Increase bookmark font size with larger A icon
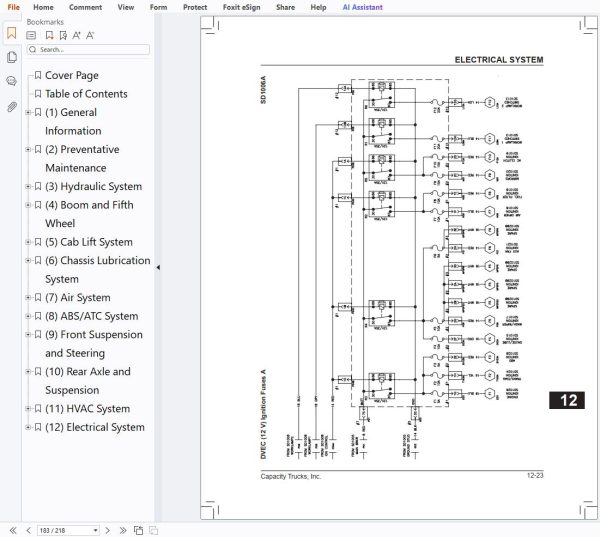 pyautogui.click(x=77, y=35)
